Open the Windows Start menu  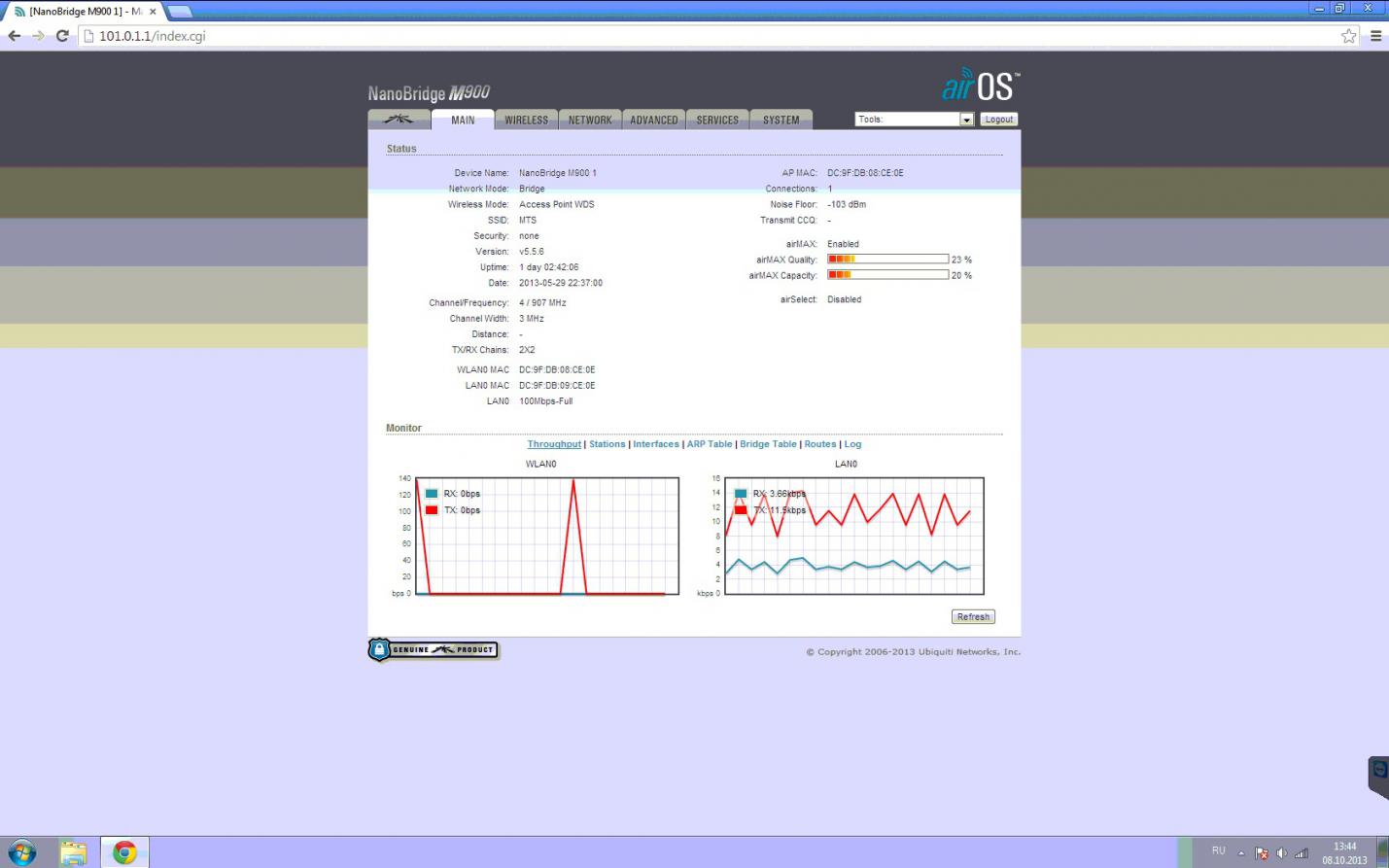point(21,852)
